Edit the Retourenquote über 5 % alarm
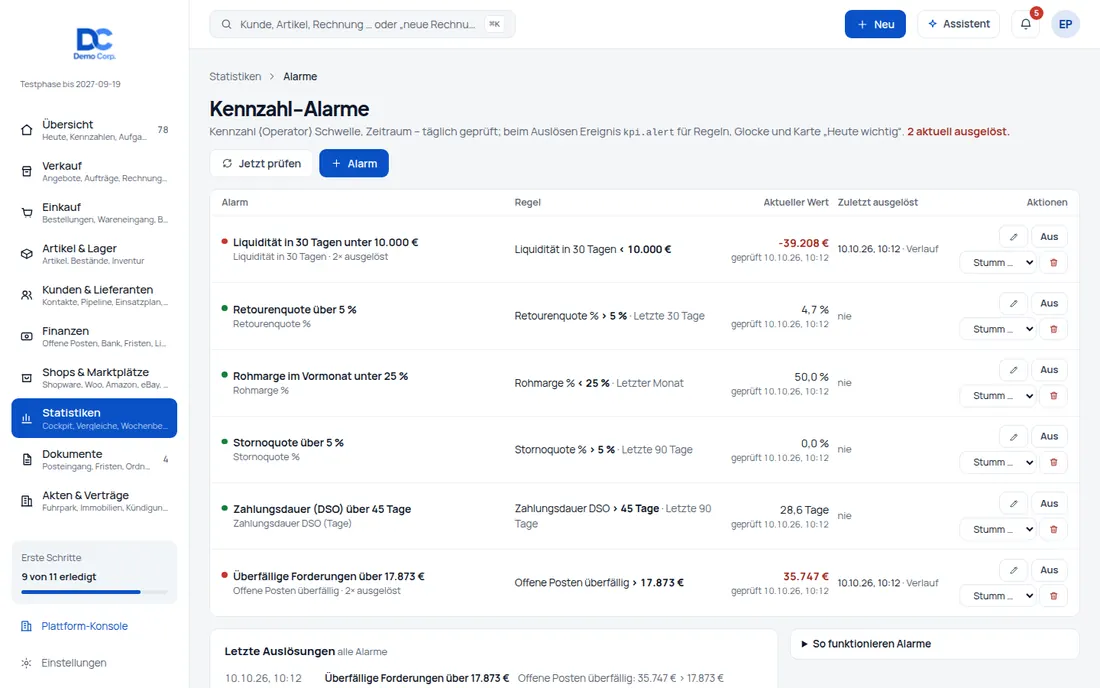The width and height of the screenshot is (1100, 688). click(x=1013, y=304)
